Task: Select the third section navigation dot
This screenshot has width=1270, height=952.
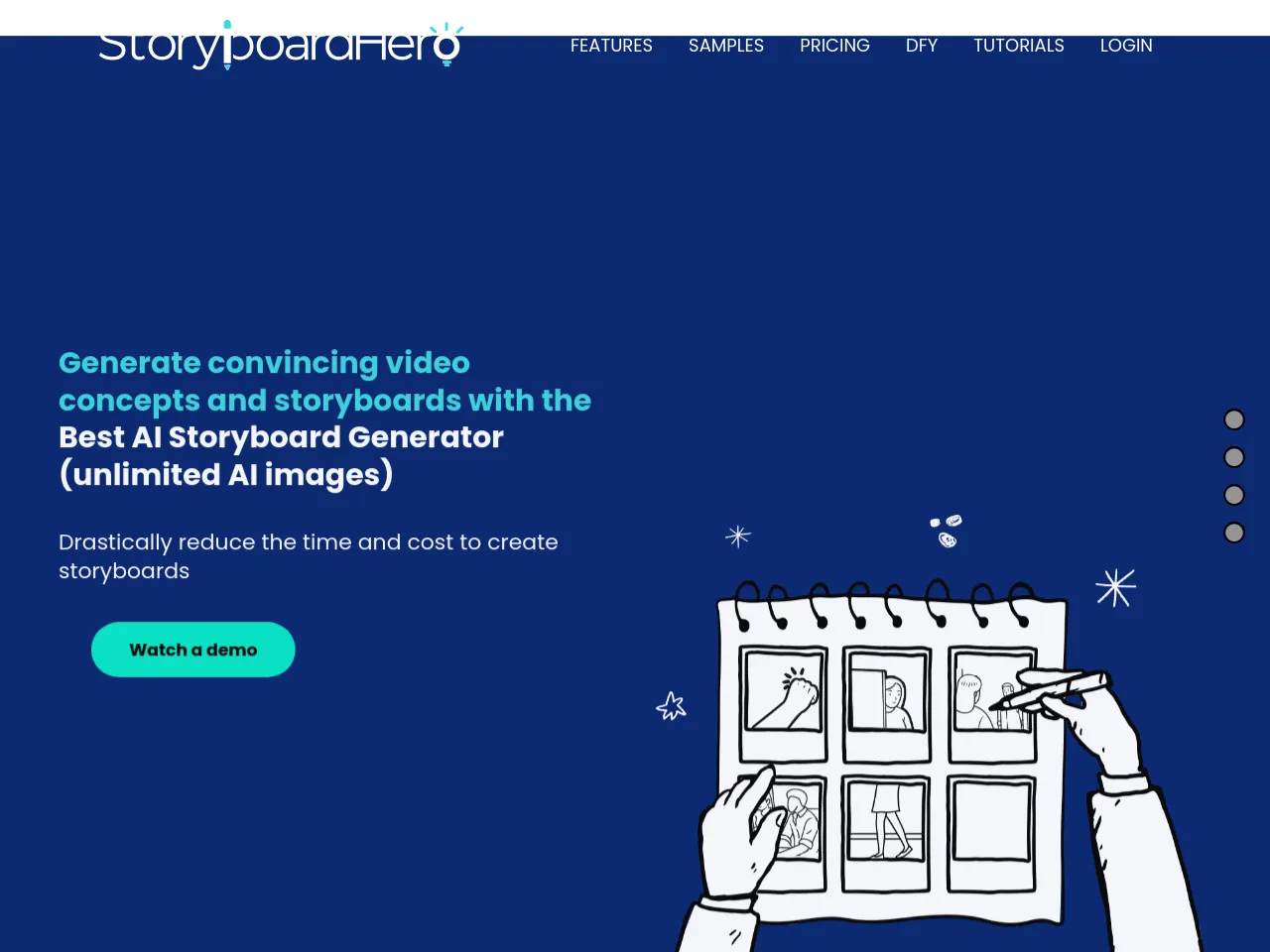Action: pyautogui.click(x=1234, y=495)
